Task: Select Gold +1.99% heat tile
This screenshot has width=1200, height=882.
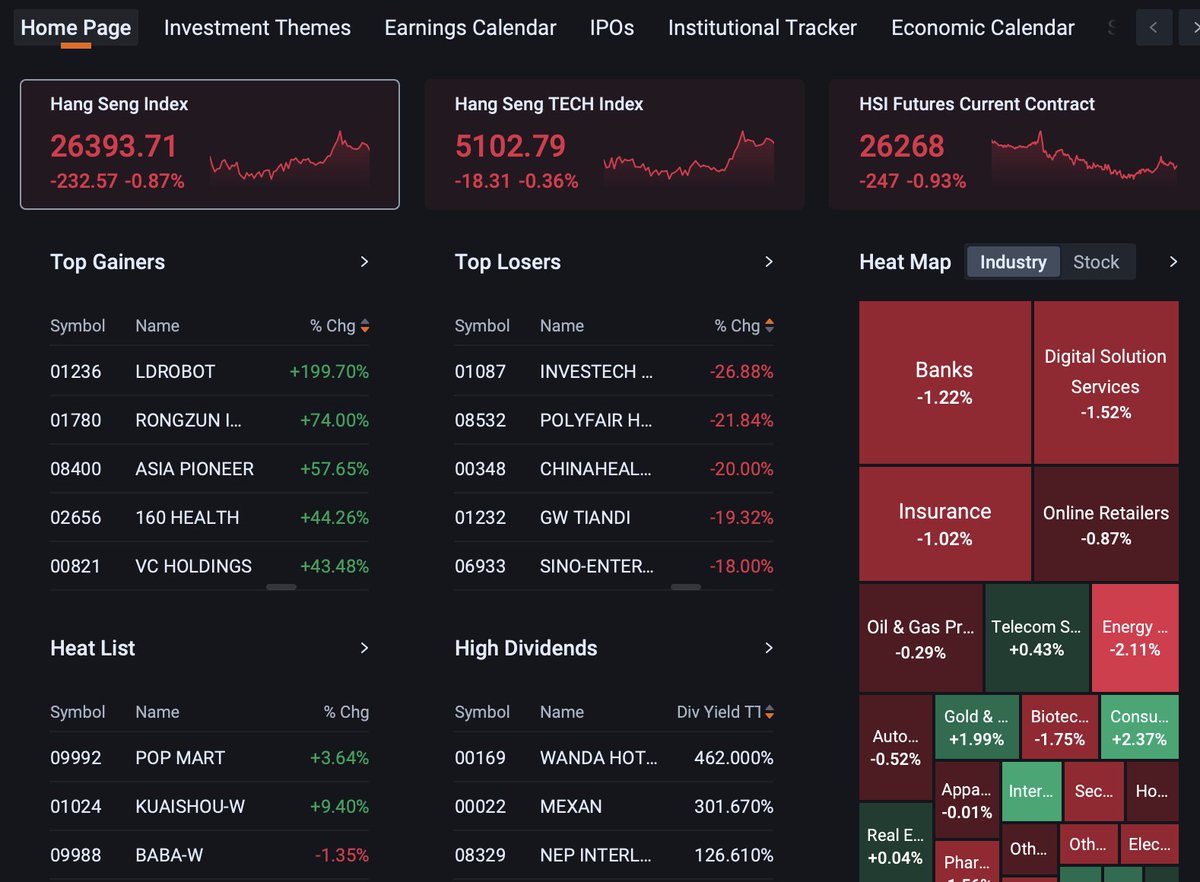Action: 977,727
